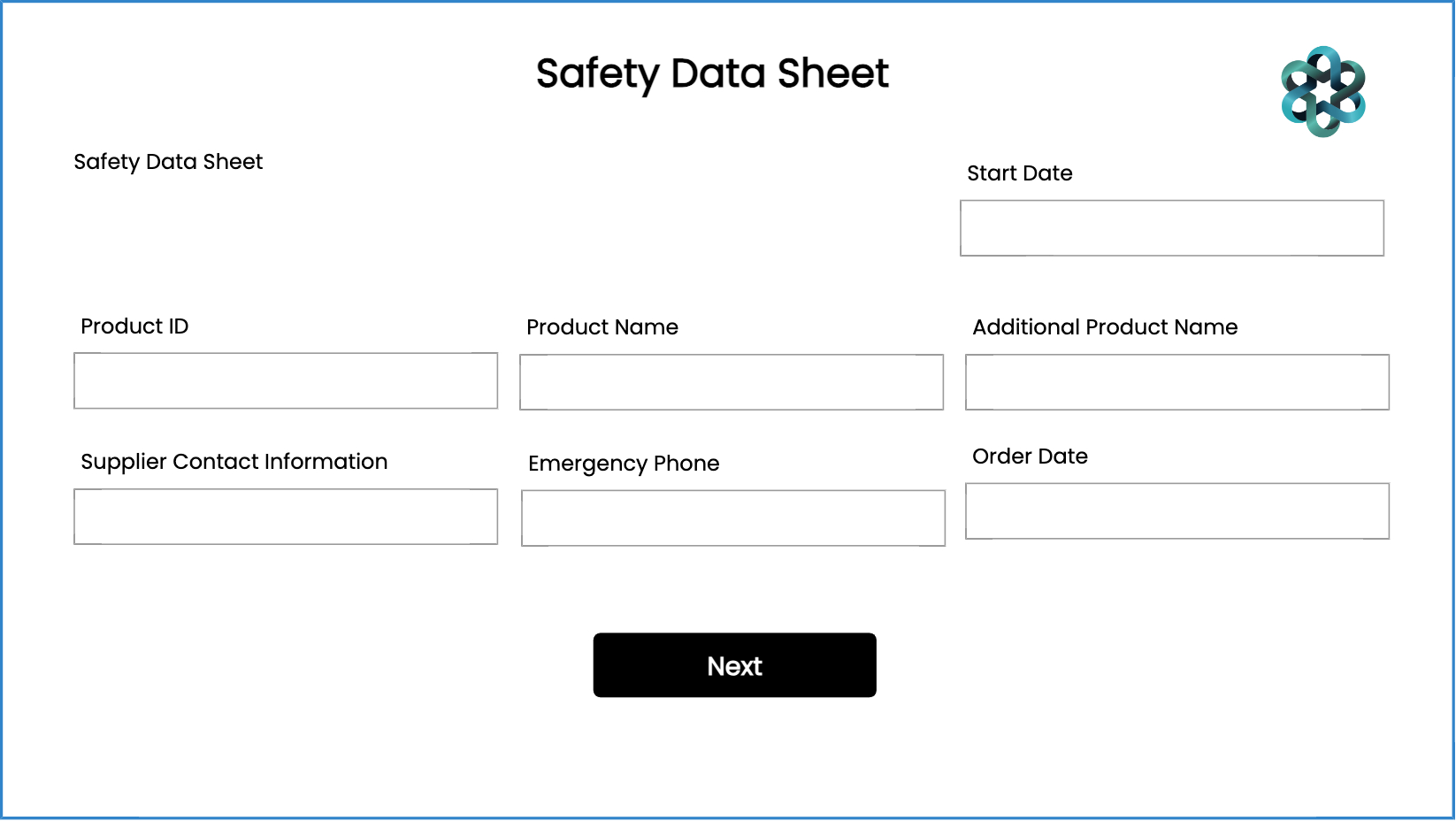Click the knot logo icon
Image resolution: width=1456 pixels, height=821 pixels.
[x=1323, y=92]
